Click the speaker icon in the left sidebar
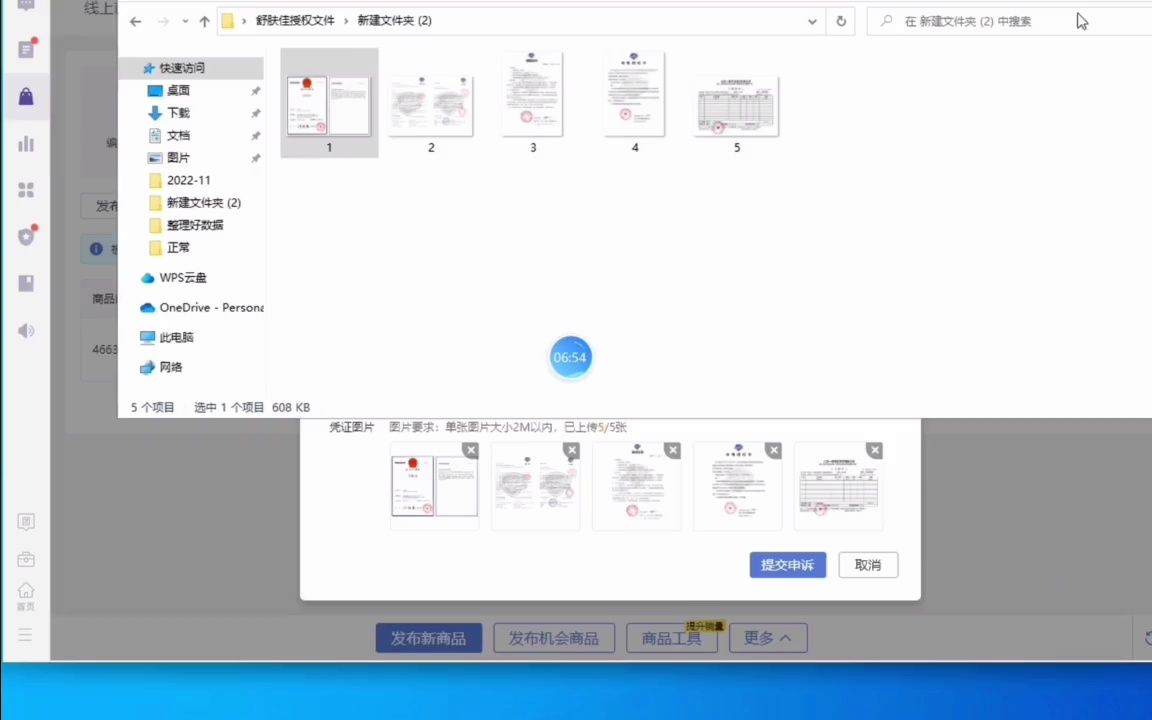The width and height of the screenshot is (1152, 720). [26, 330]
